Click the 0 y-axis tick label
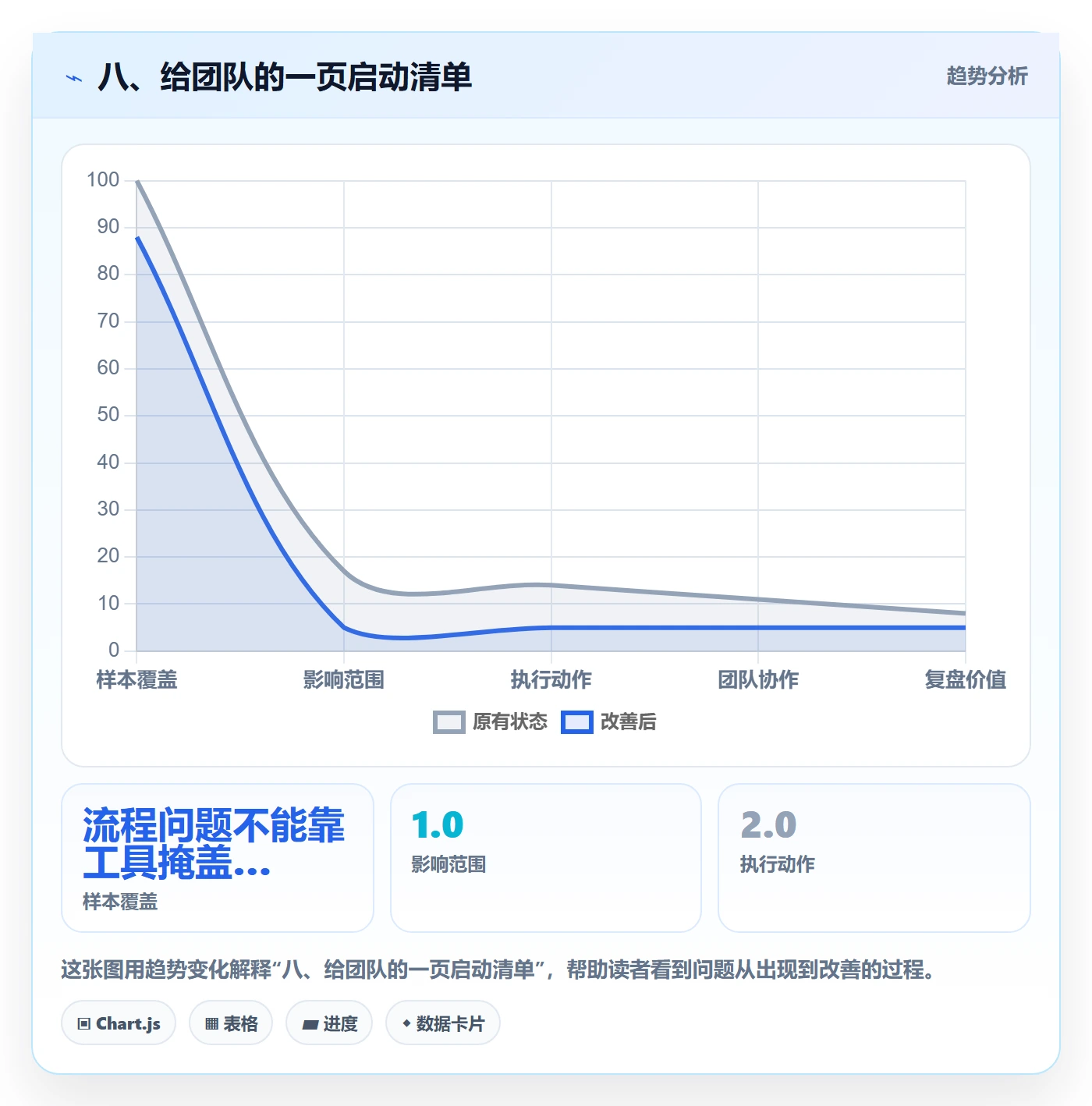Viewport: 1092px width, 1106px height. (114, 650)
